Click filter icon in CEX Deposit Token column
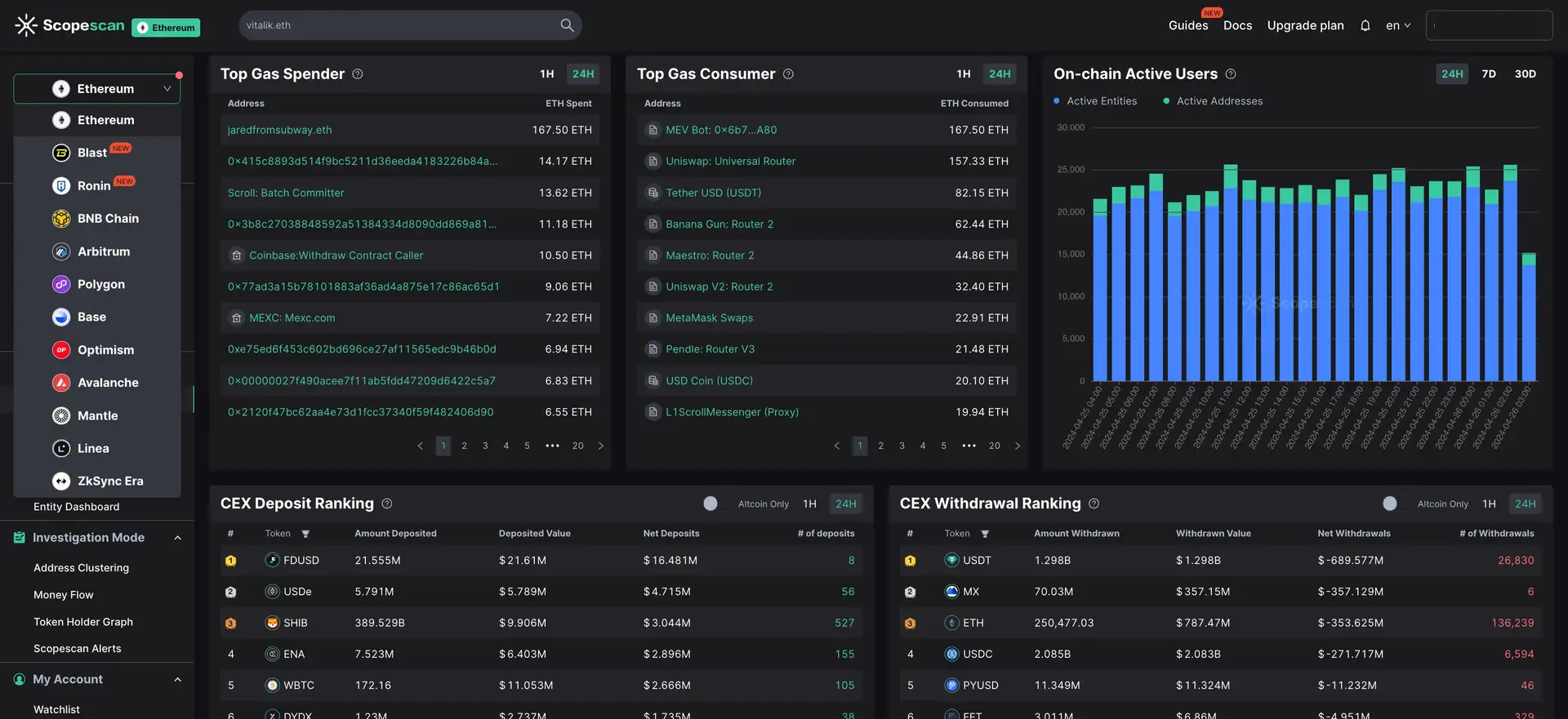The image size is (1568, 719). click(305, 534)
